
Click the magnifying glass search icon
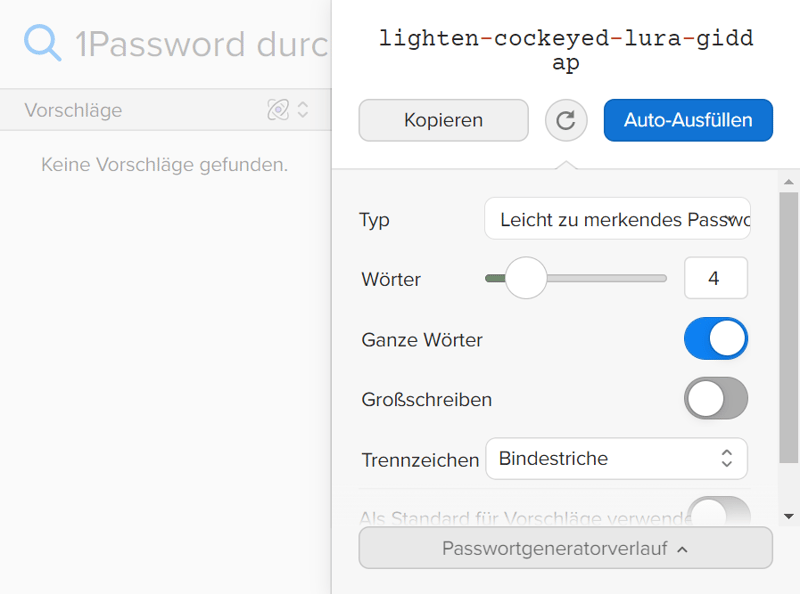click(x=43, y=44)
